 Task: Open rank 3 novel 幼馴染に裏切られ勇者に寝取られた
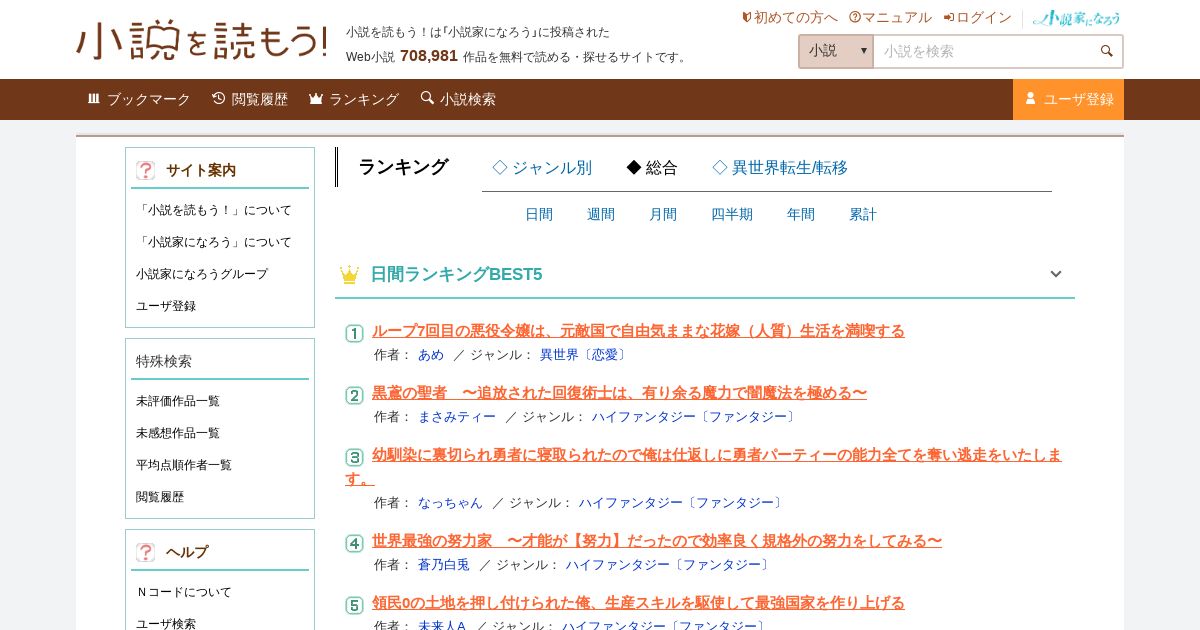tap(703, 466)
